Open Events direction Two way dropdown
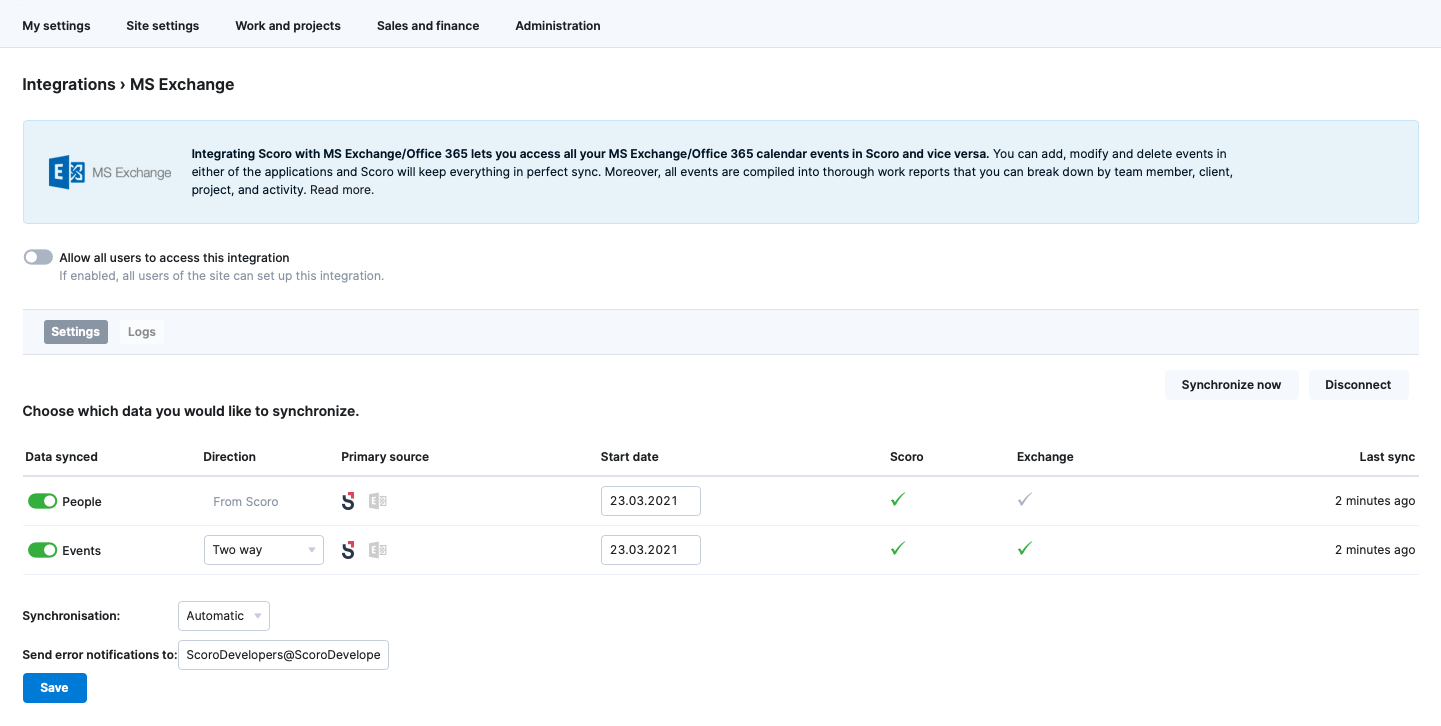1441x726 pixels. point(264,550)
